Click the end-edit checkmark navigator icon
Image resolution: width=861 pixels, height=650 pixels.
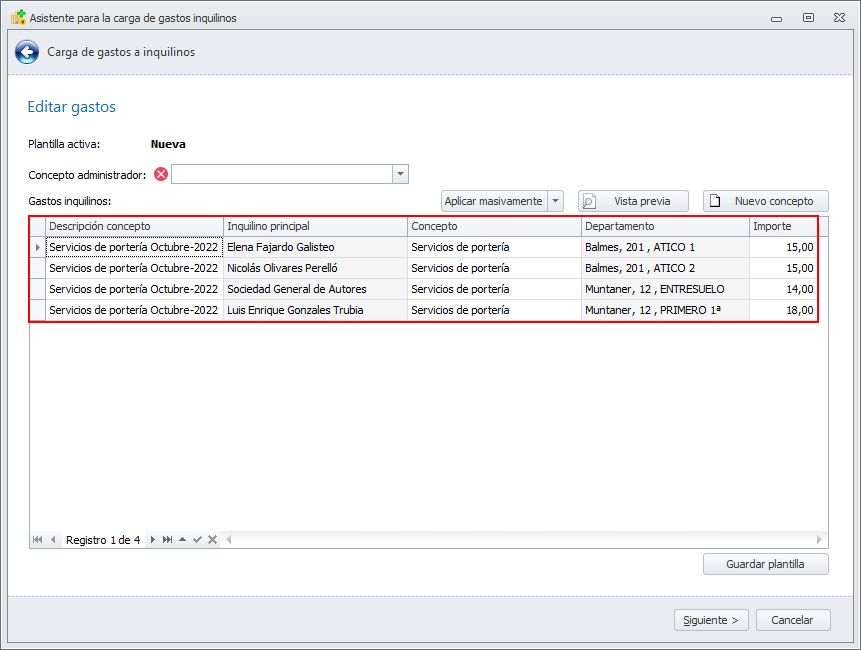coord(197,540)
